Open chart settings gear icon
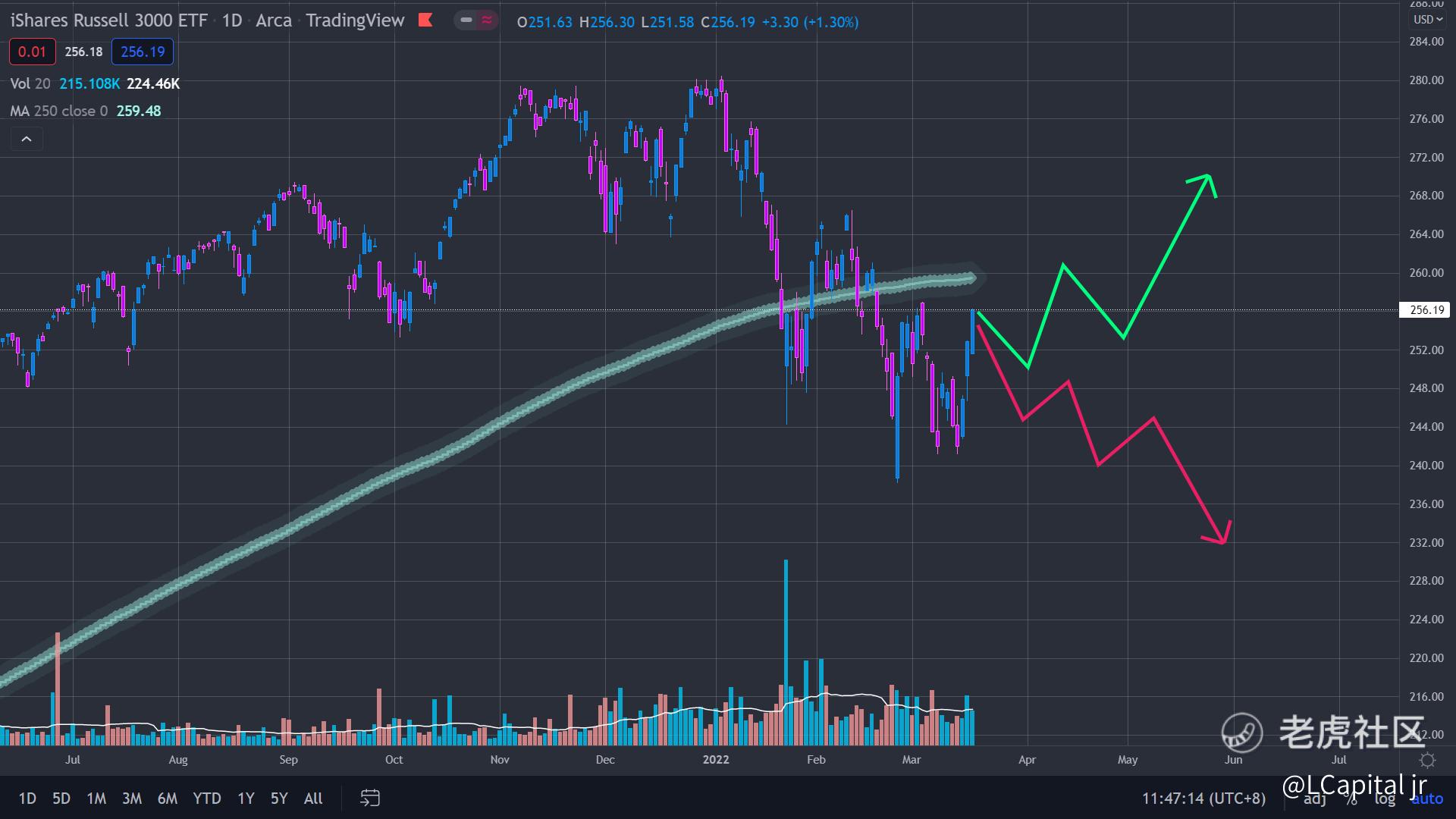Viewport: 1456px width, 819px height. tap(1427, 760)
